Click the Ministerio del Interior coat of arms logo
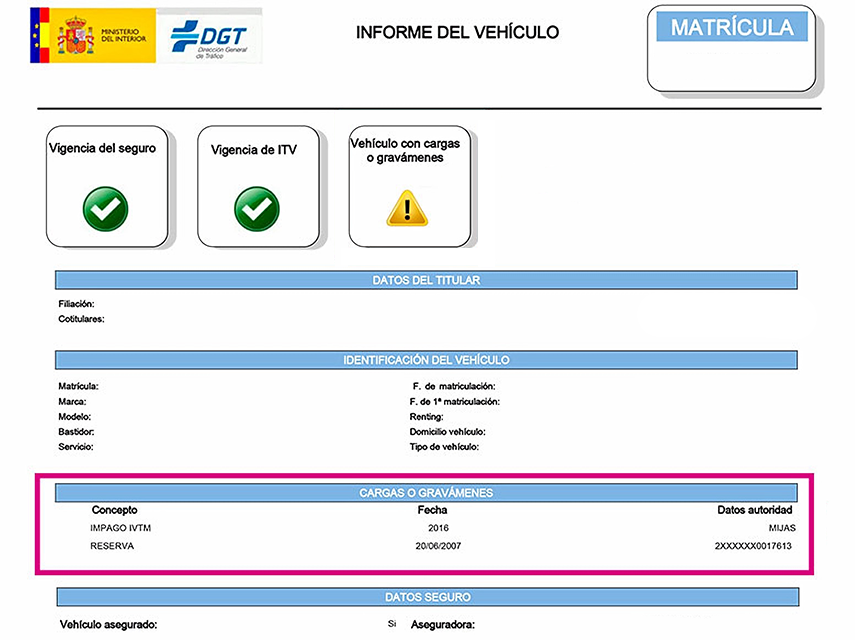 76,35
